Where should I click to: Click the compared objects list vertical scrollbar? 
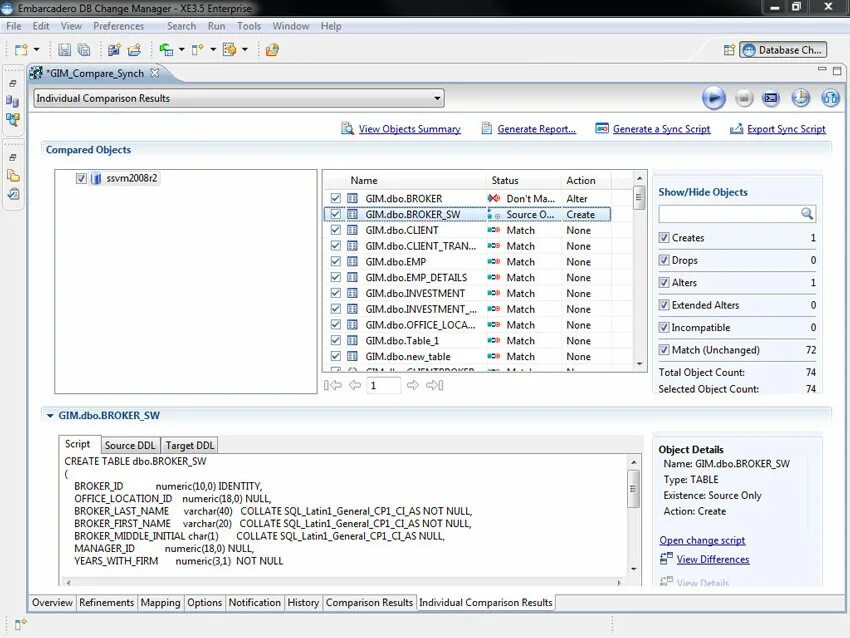click(x=639, y=271)
